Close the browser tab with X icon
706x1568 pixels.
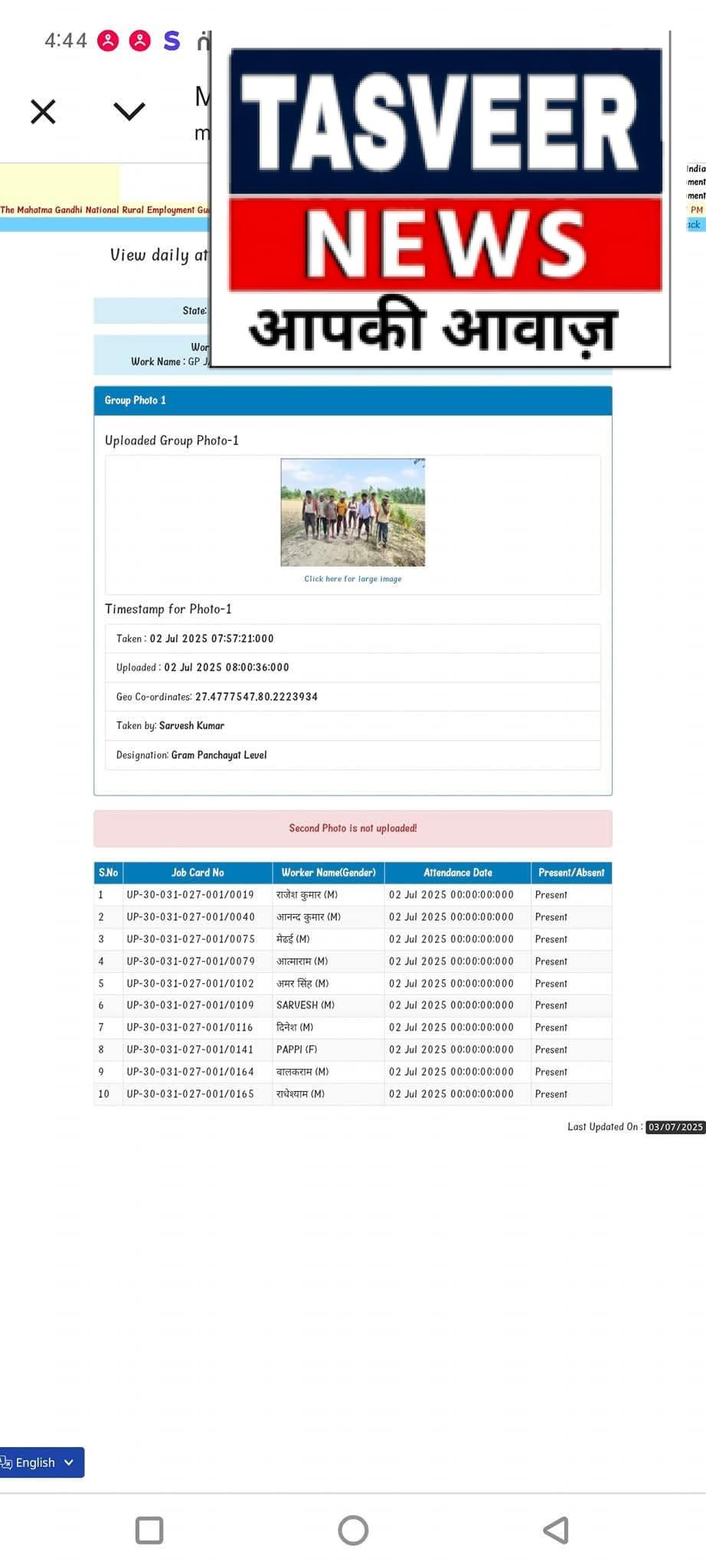(x=43, y=112)
